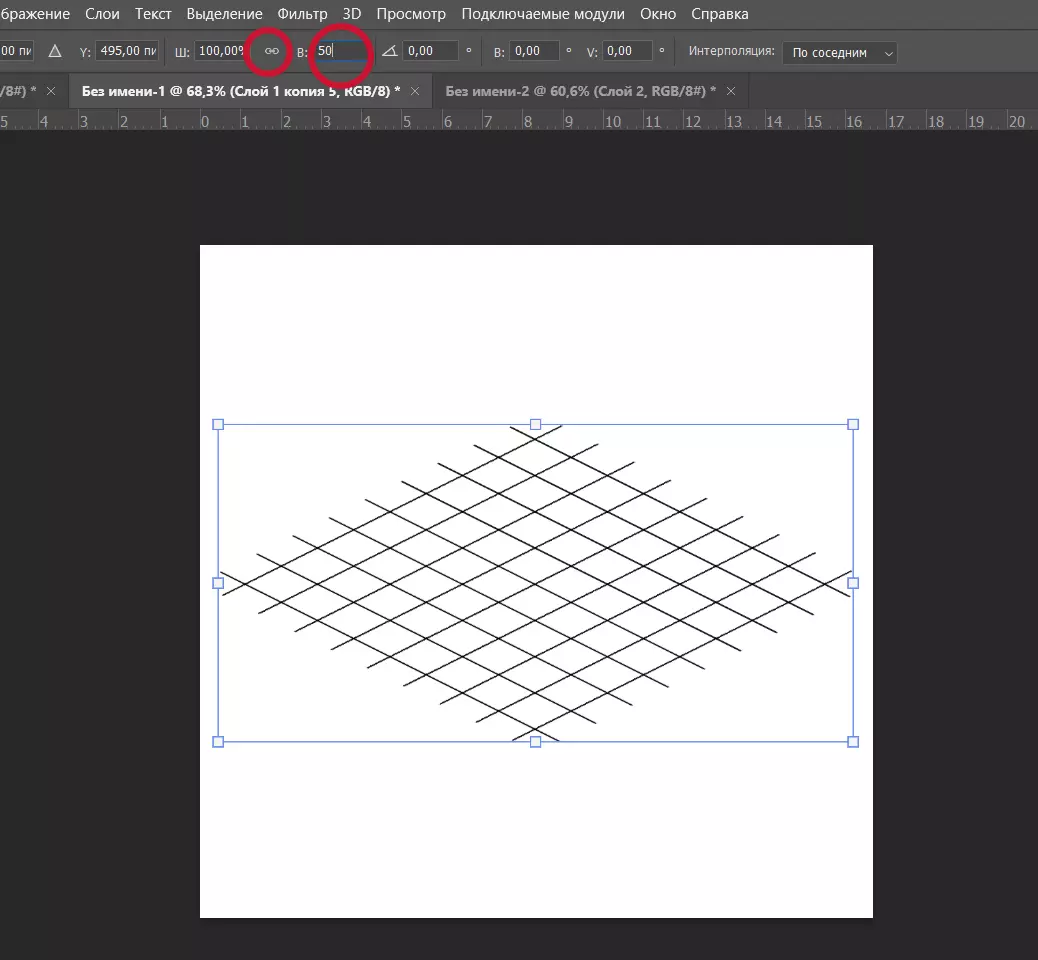Click the vertical skew V field

click(627, 51)
